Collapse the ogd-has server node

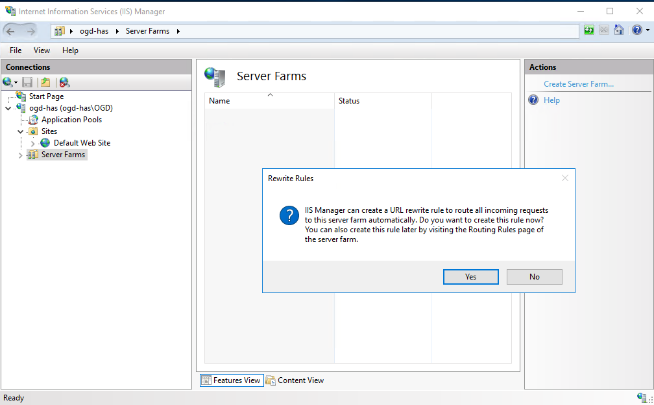tap(8, 108)
